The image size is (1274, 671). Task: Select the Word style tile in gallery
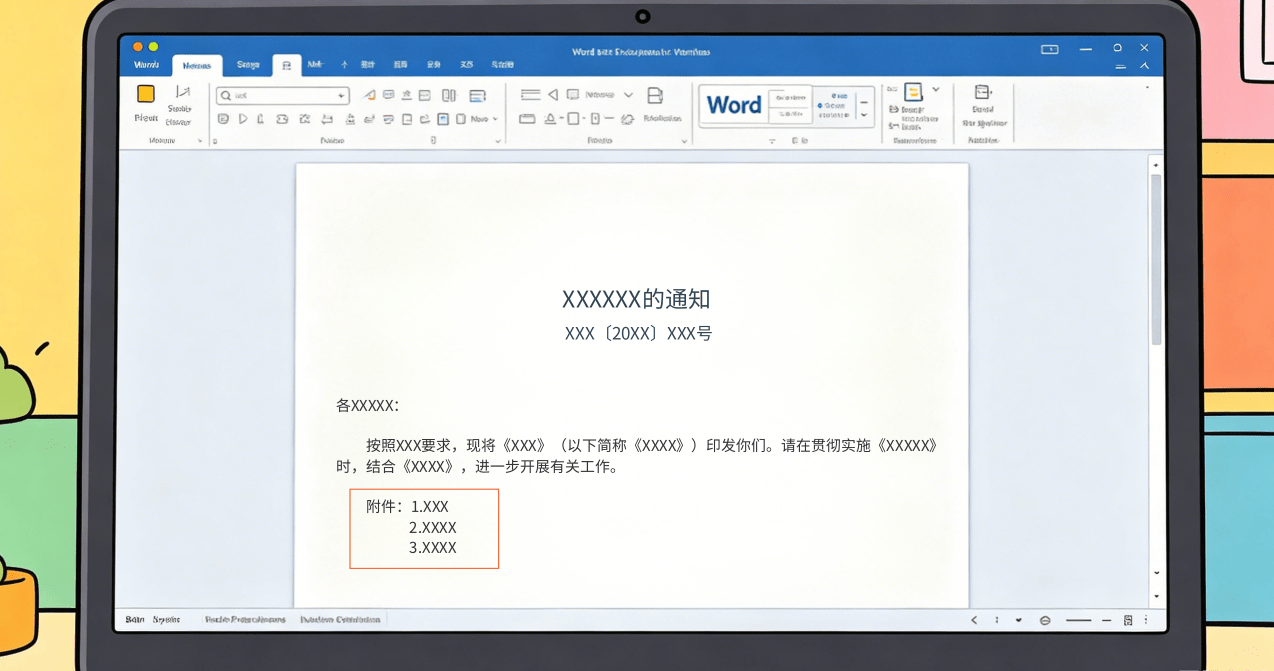coord(734,105)
